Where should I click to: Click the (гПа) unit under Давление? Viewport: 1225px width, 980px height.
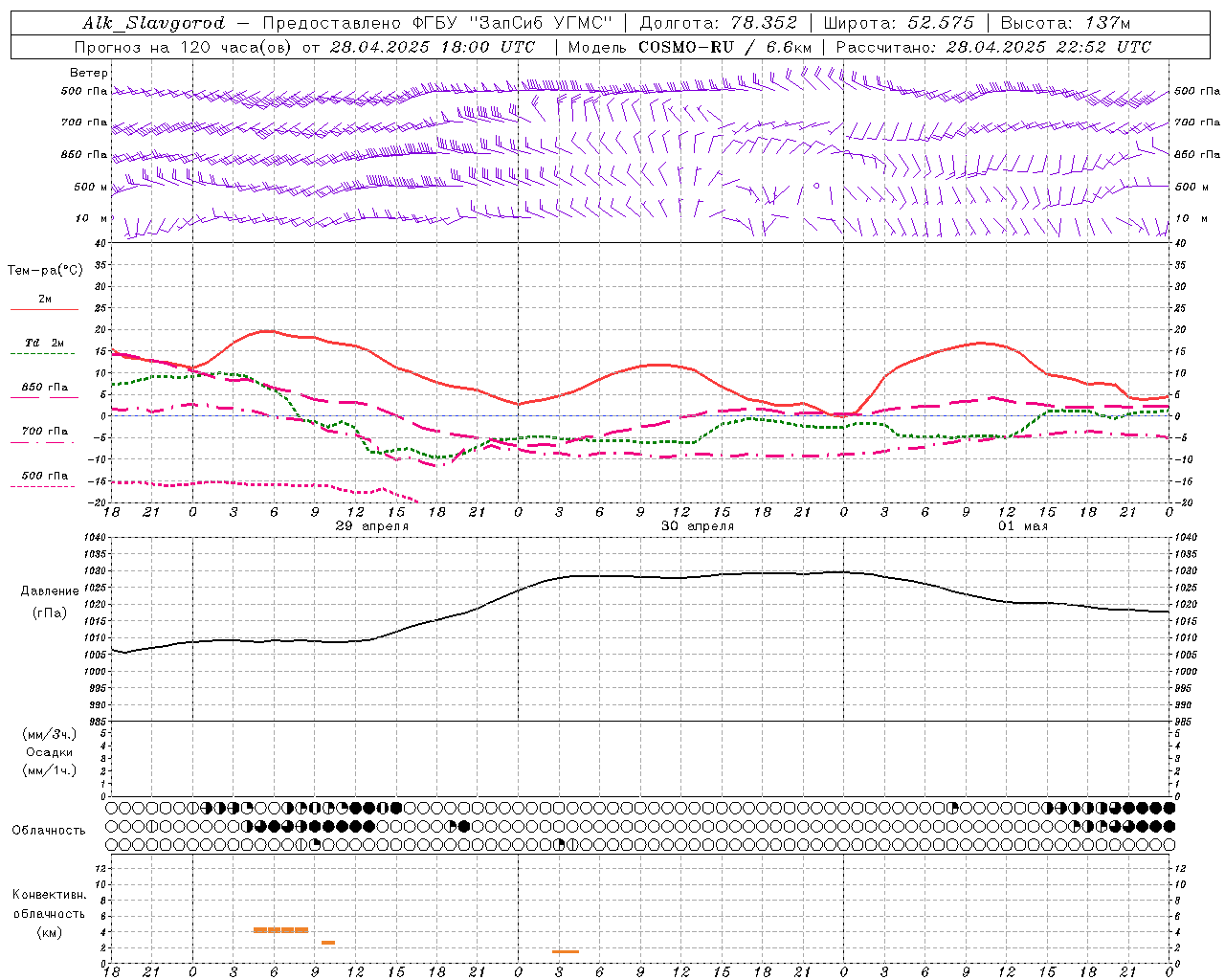pyautogui.click(x=50, y=613)
